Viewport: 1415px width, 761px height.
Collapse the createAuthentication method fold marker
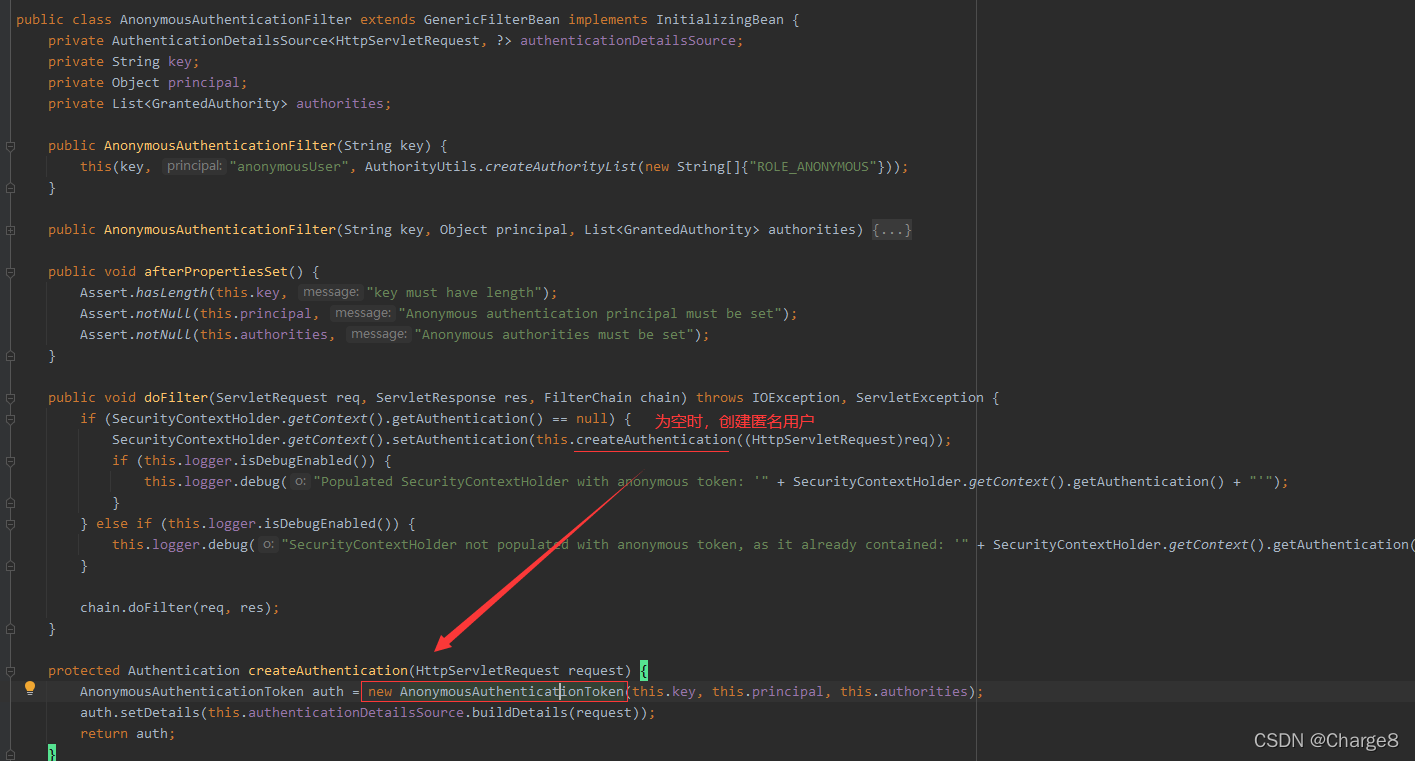coord(10,671)
